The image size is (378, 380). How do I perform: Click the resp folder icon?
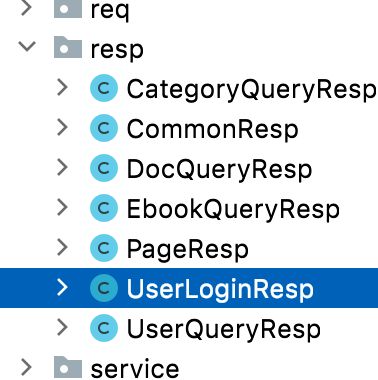[x=68, y=48]
